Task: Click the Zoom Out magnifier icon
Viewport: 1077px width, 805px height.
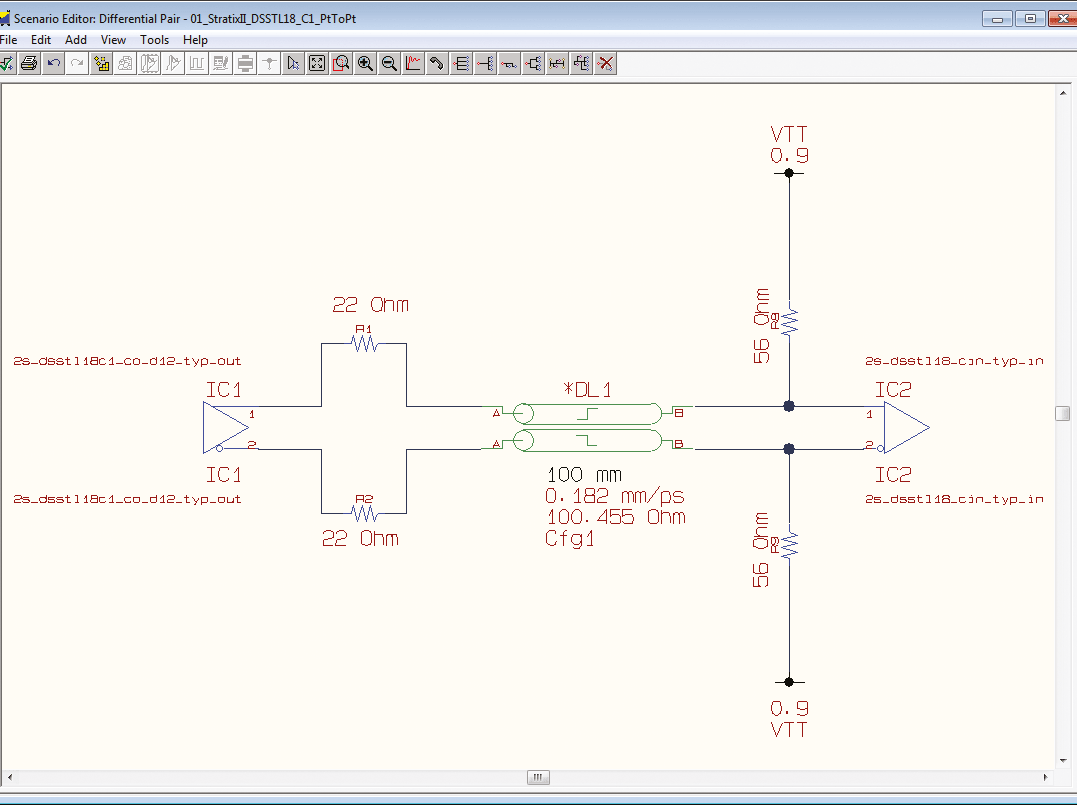Action: pyautogui.click(x=389, y=64)
